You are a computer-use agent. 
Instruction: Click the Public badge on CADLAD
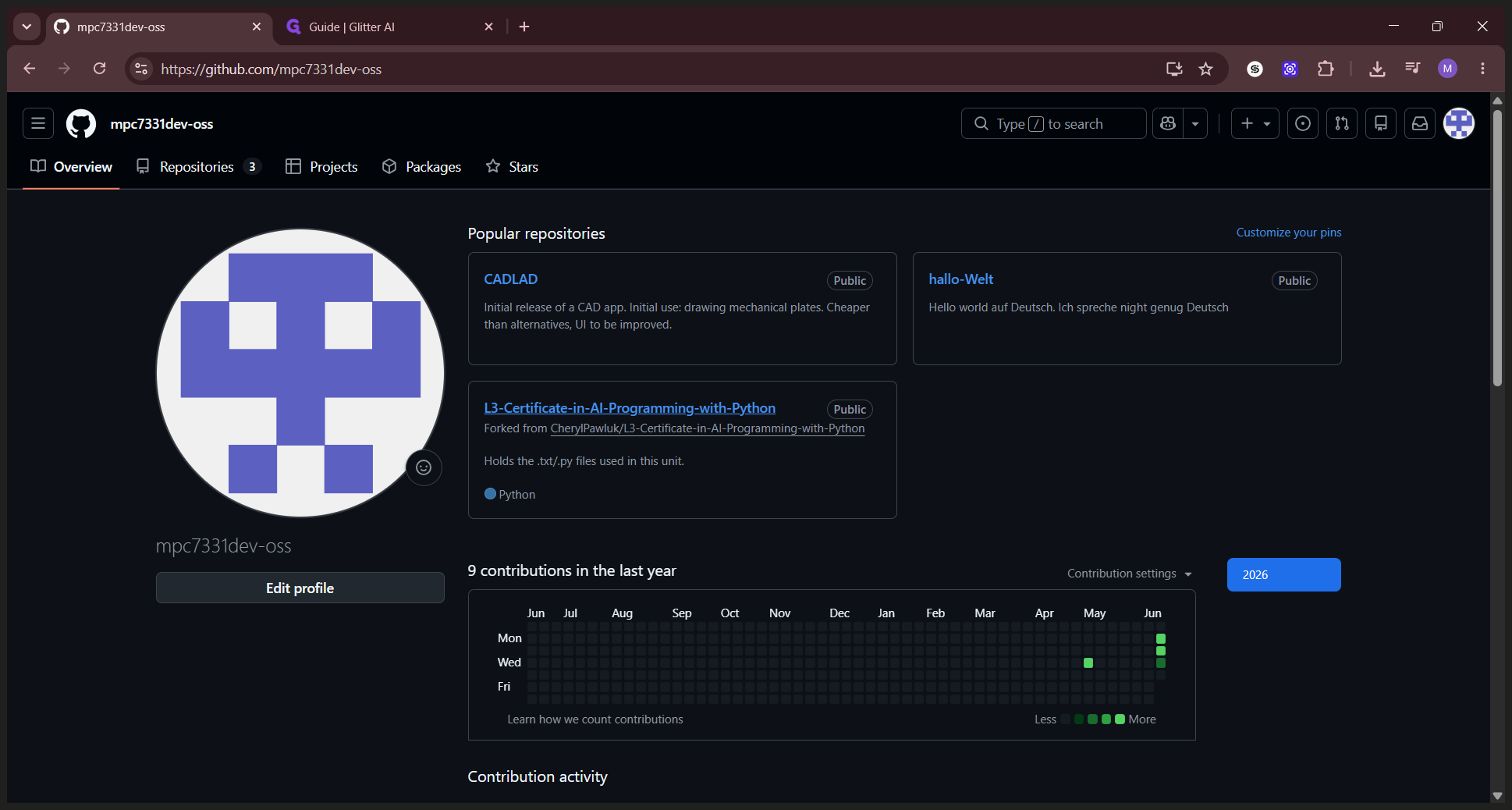click(850, 280)
